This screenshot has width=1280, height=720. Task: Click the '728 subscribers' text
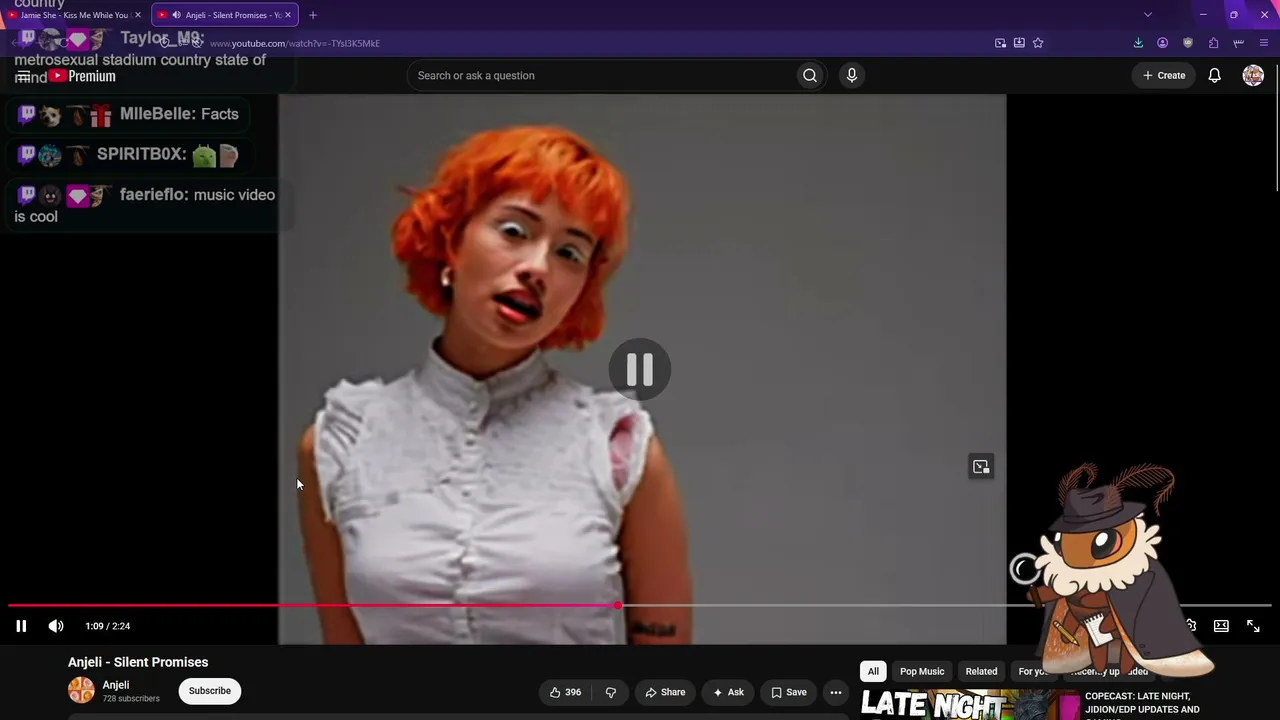pos(131,698)
